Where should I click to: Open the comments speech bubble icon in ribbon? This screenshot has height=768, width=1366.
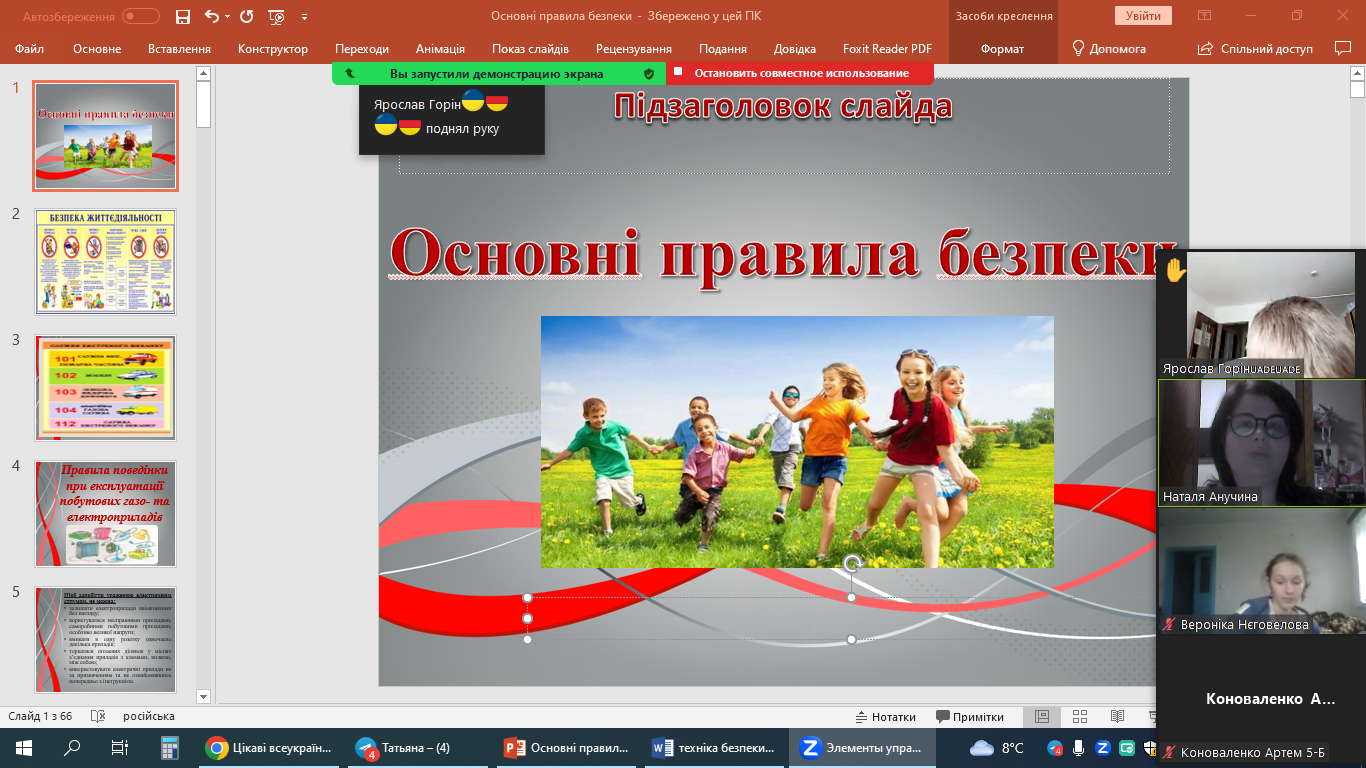coord(1343,48)
